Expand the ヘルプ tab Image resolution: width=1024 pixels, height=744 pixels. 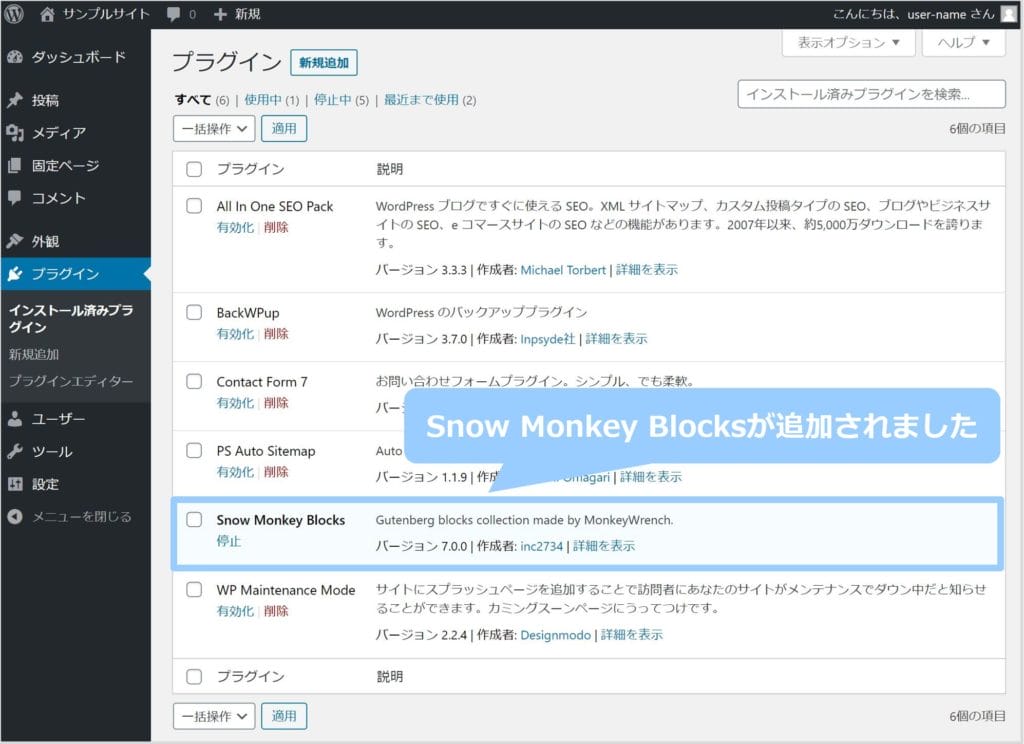click(x=964, y=43)
